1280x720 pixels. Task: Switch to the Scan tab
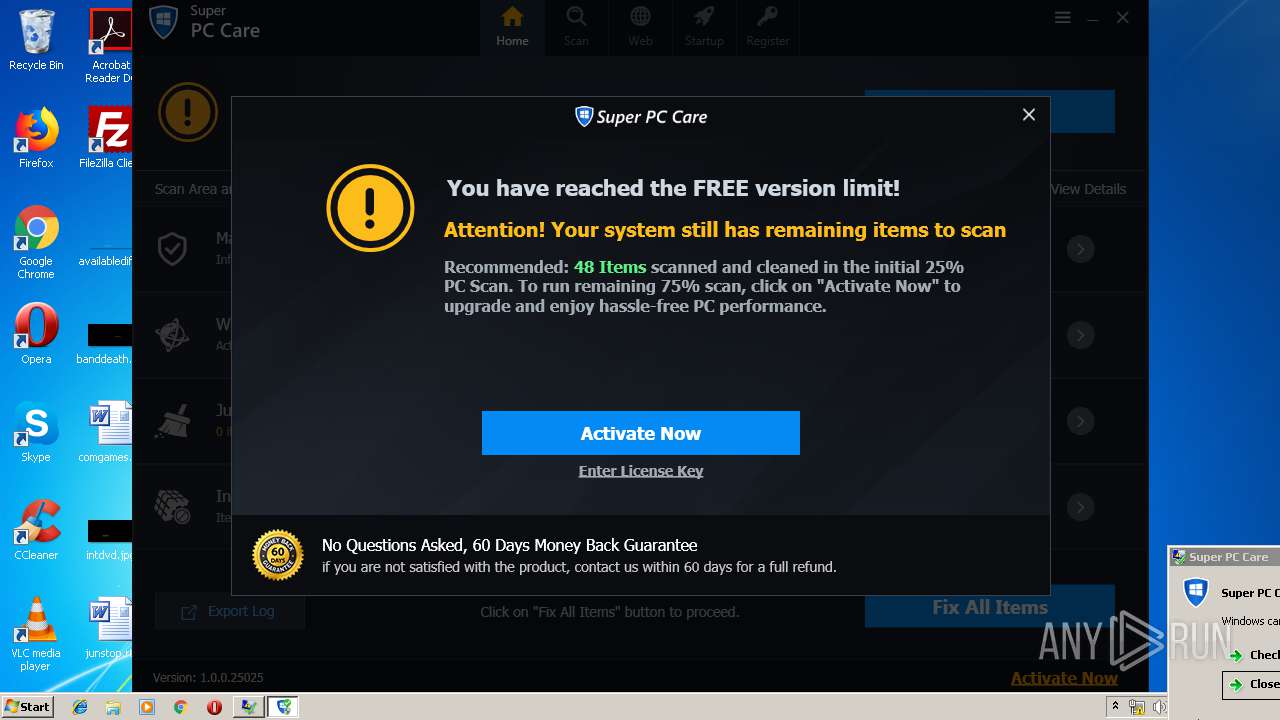pos(576,27)
